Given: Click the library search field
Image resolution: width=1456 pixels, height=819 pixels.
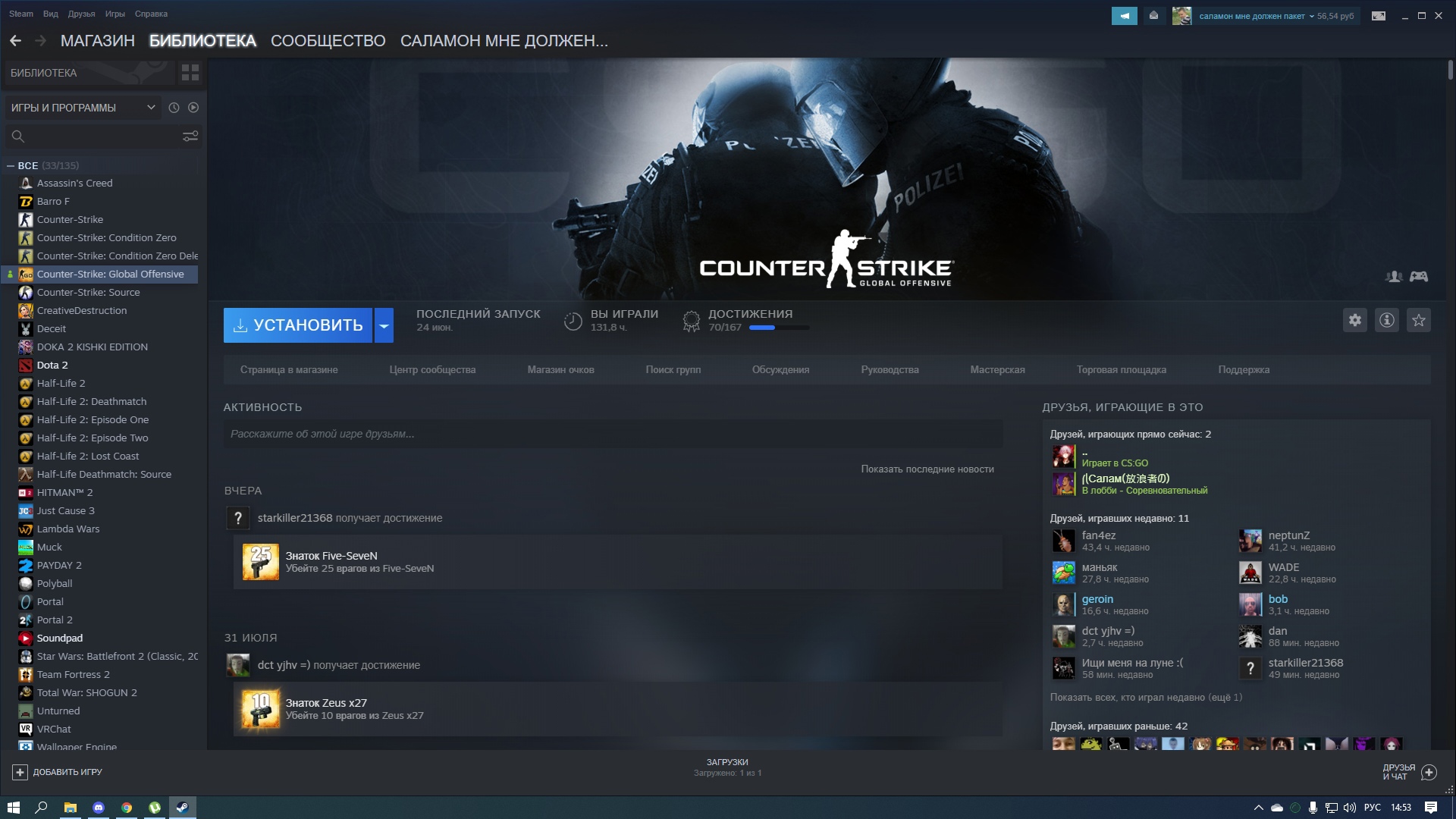Looking at the screenshot, I should coord(102,136).
